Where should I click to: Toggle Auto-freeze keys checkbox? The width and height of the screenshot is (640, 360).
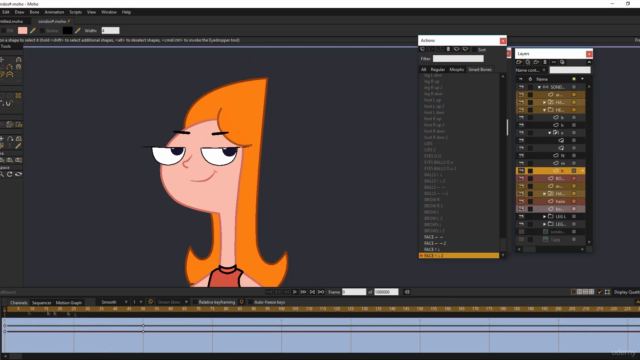pos(250,302)
